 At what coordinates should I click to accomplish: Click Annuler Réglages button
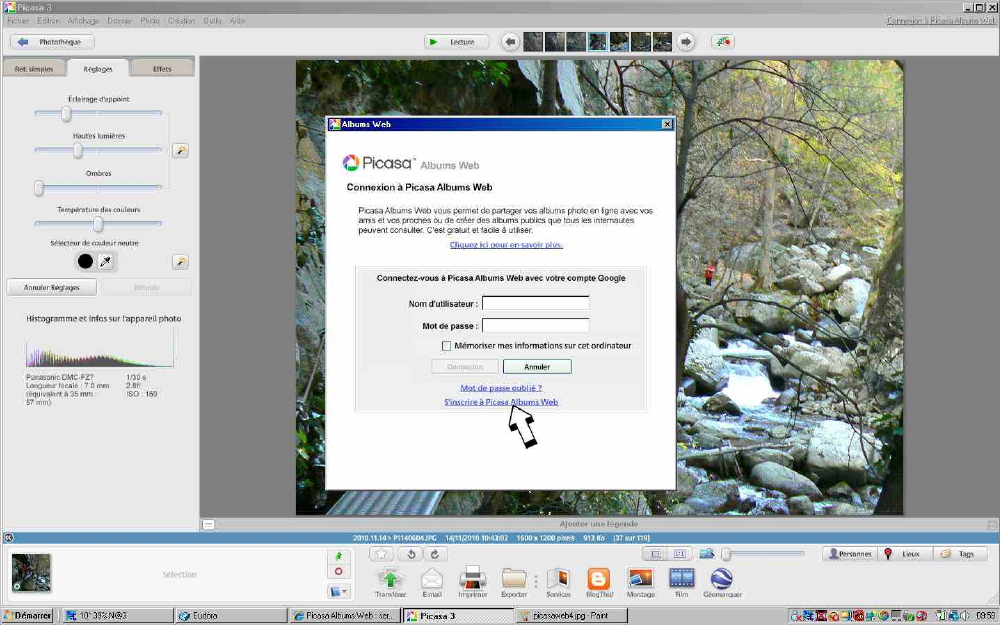pos(52,288)
